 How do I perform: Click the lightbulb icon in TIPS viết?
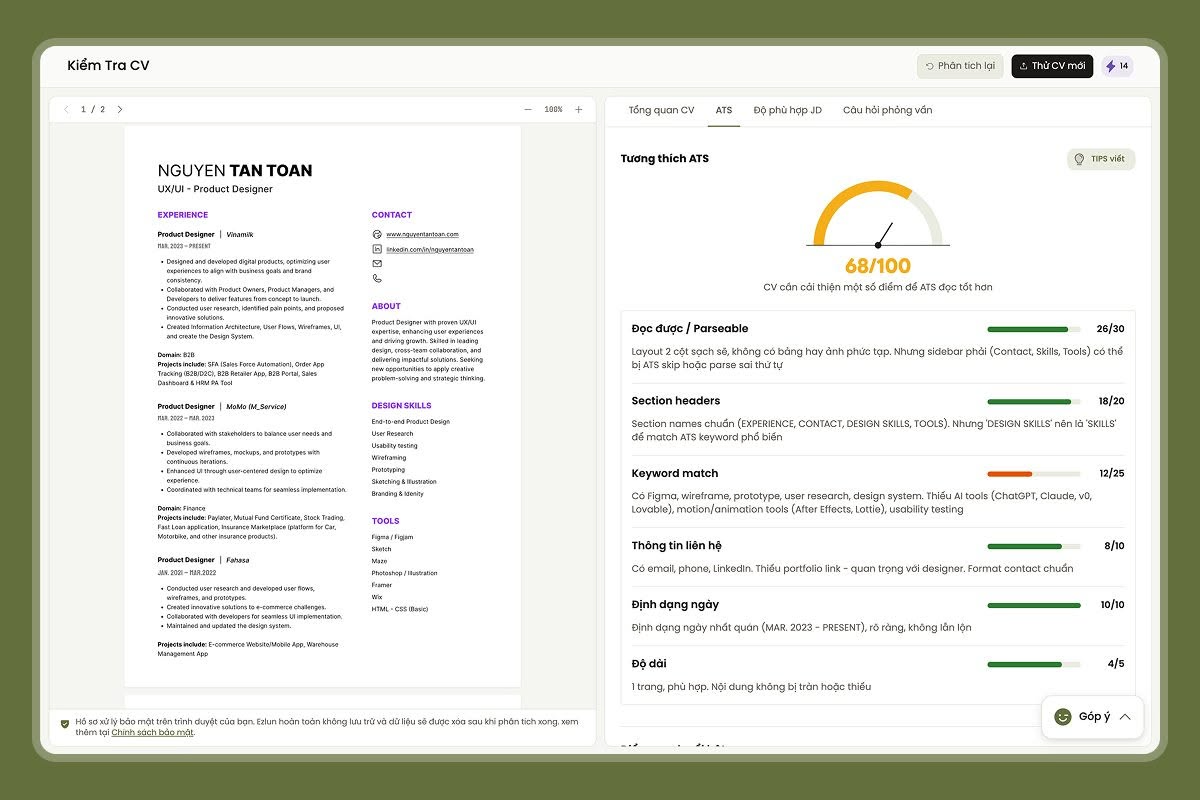tap(1079, 159)
